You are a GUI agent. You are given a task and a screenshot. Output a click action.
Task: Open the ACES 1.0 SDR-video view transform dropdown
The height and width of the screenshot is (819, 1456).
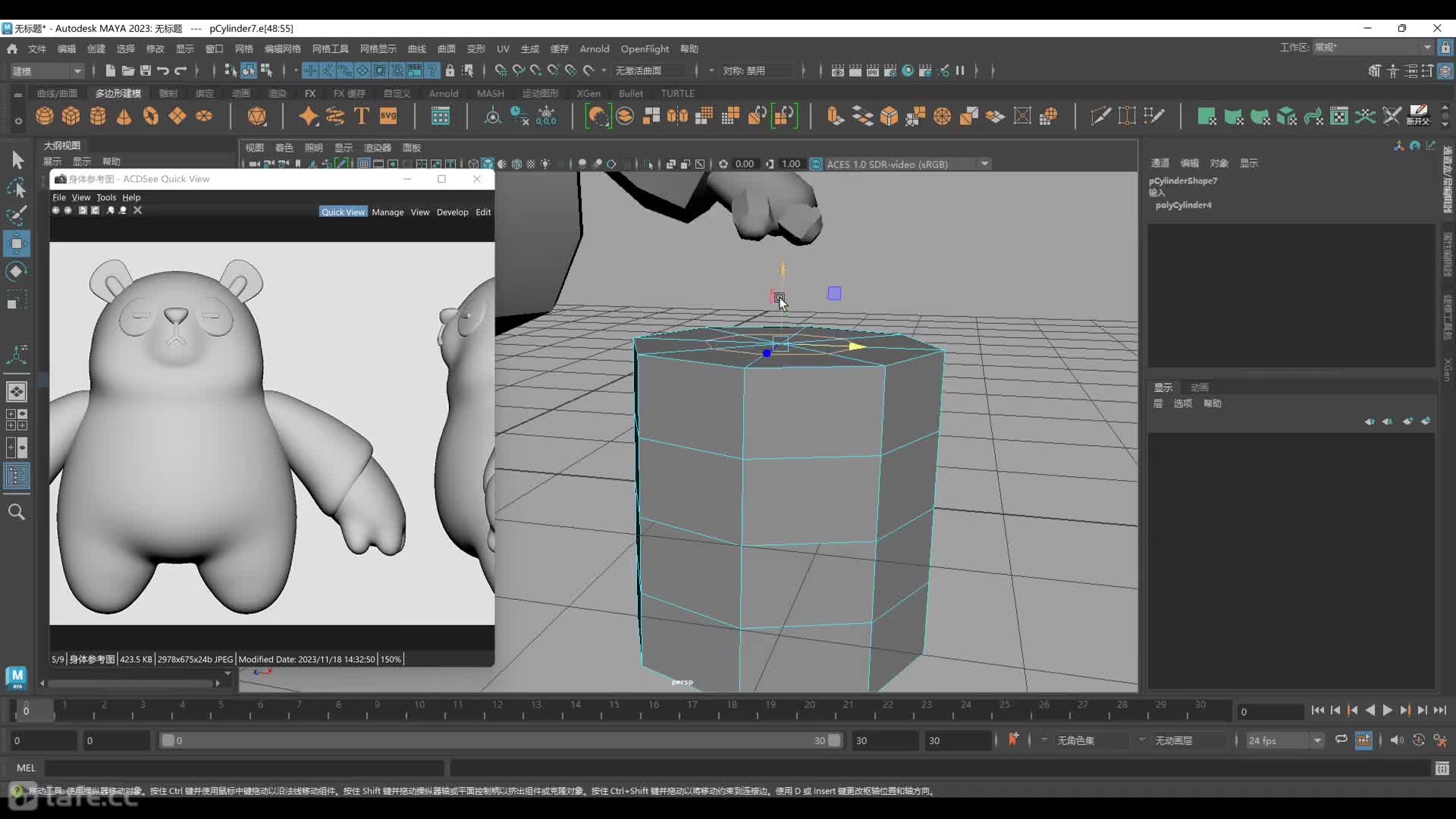[x=984, y=164]
